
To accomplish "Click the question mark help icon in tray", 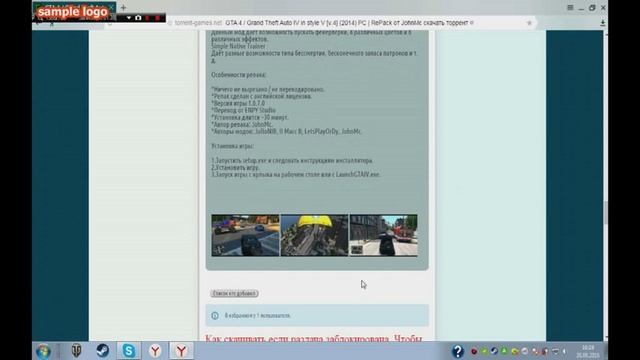I will point(458,351).
